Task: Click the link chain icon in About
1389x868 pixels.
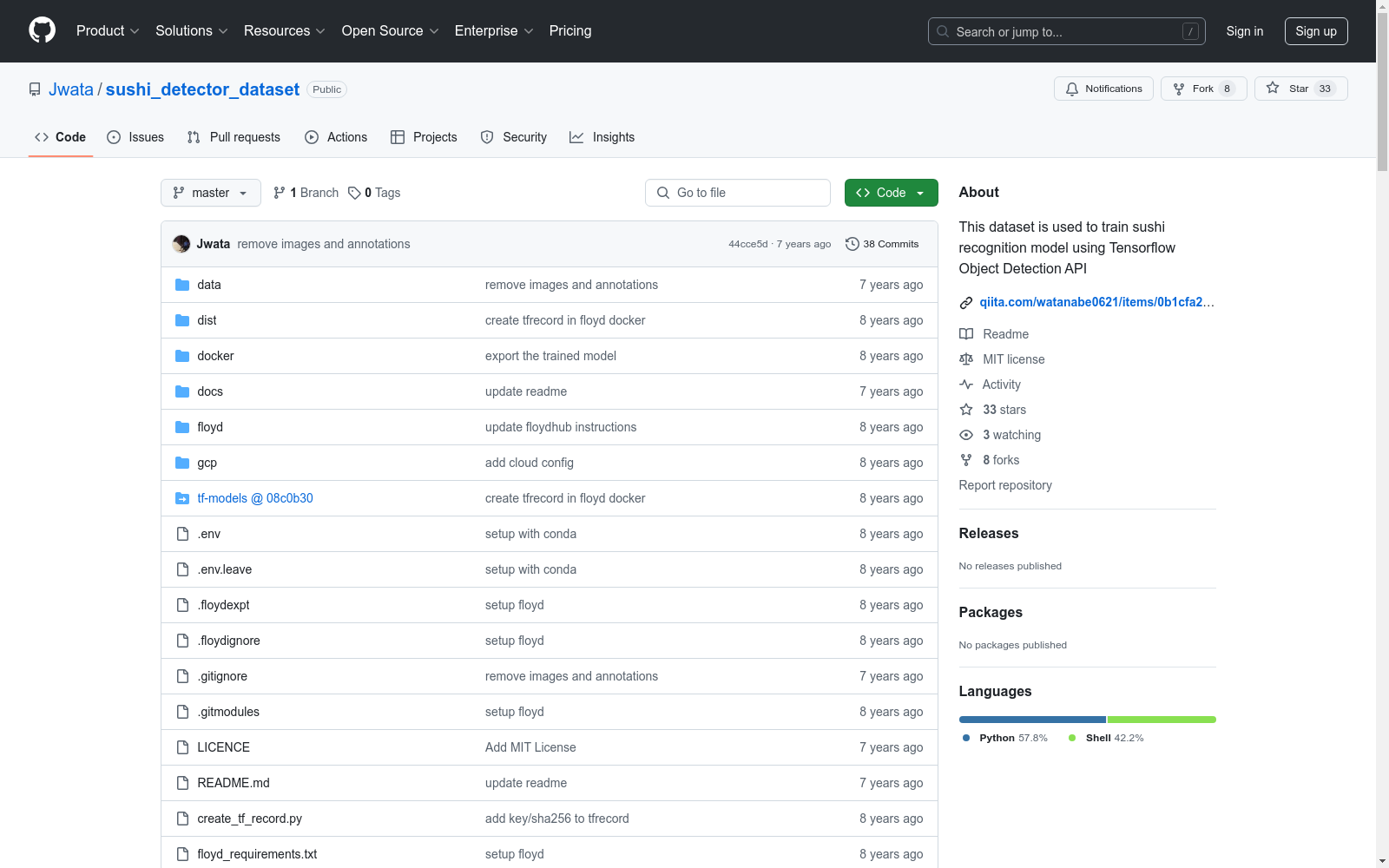Action: coord(966,303)
